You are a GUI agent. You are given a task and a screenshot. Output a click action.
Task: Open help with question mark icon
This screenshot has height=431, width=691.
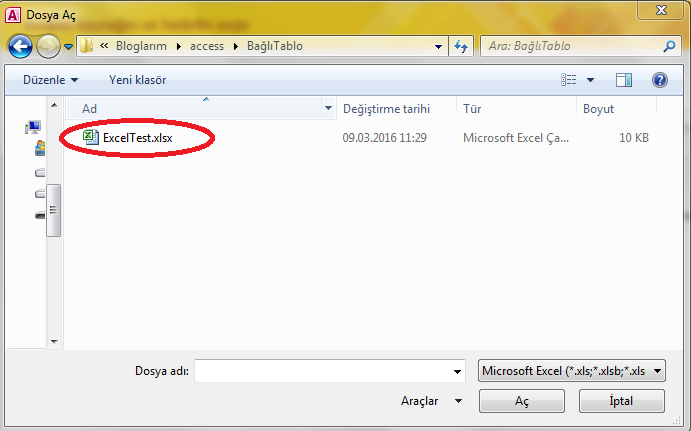click(x=660, y=80)
